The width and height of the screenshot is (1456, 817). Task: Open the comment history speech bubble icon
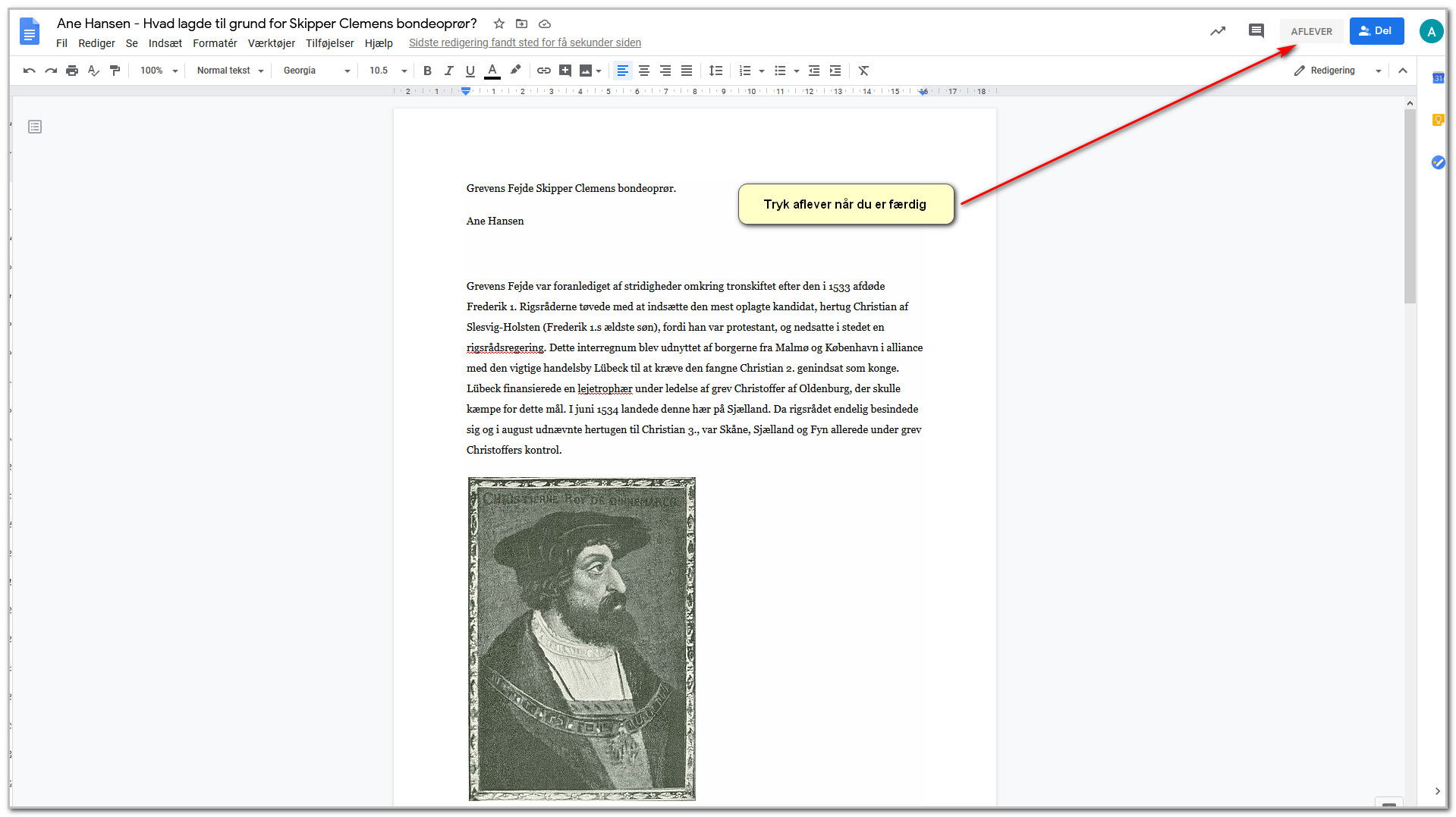[x=1256, y=31]
